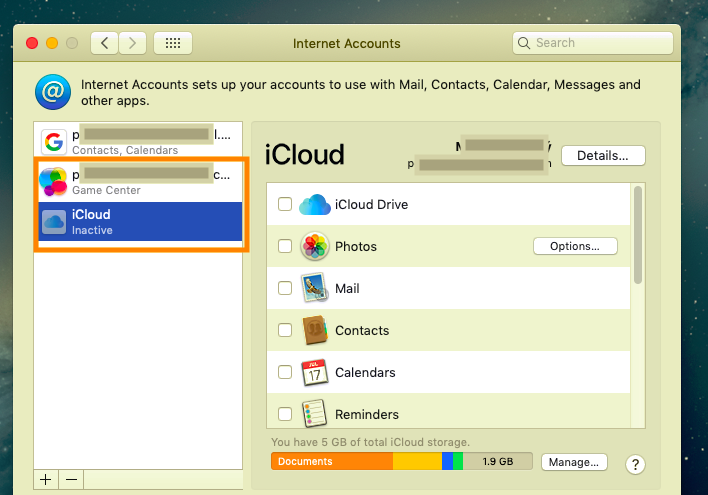
Task: Click the Contacts label
Action: [362, 331]
